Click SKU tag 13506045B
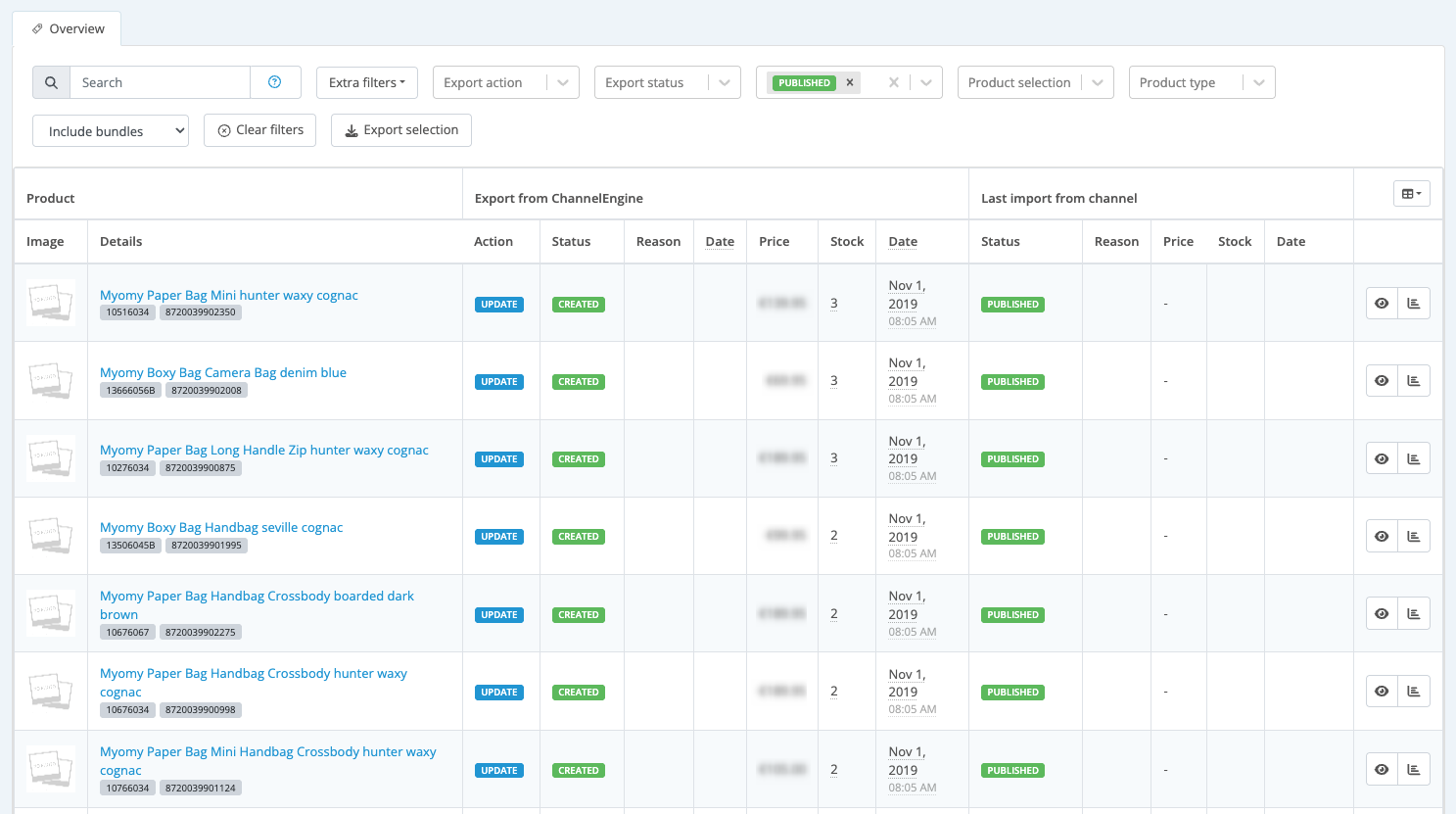Image resolution: width=1456 pixels, height=814 pixels. coord(131,546)
